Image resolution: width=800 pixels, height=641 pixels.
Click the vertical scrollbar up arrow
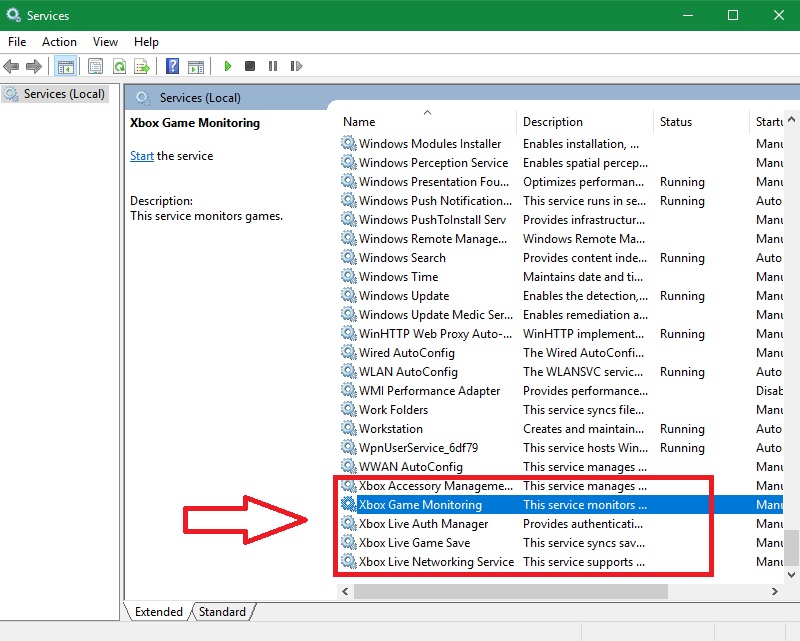tap(791, 119)
